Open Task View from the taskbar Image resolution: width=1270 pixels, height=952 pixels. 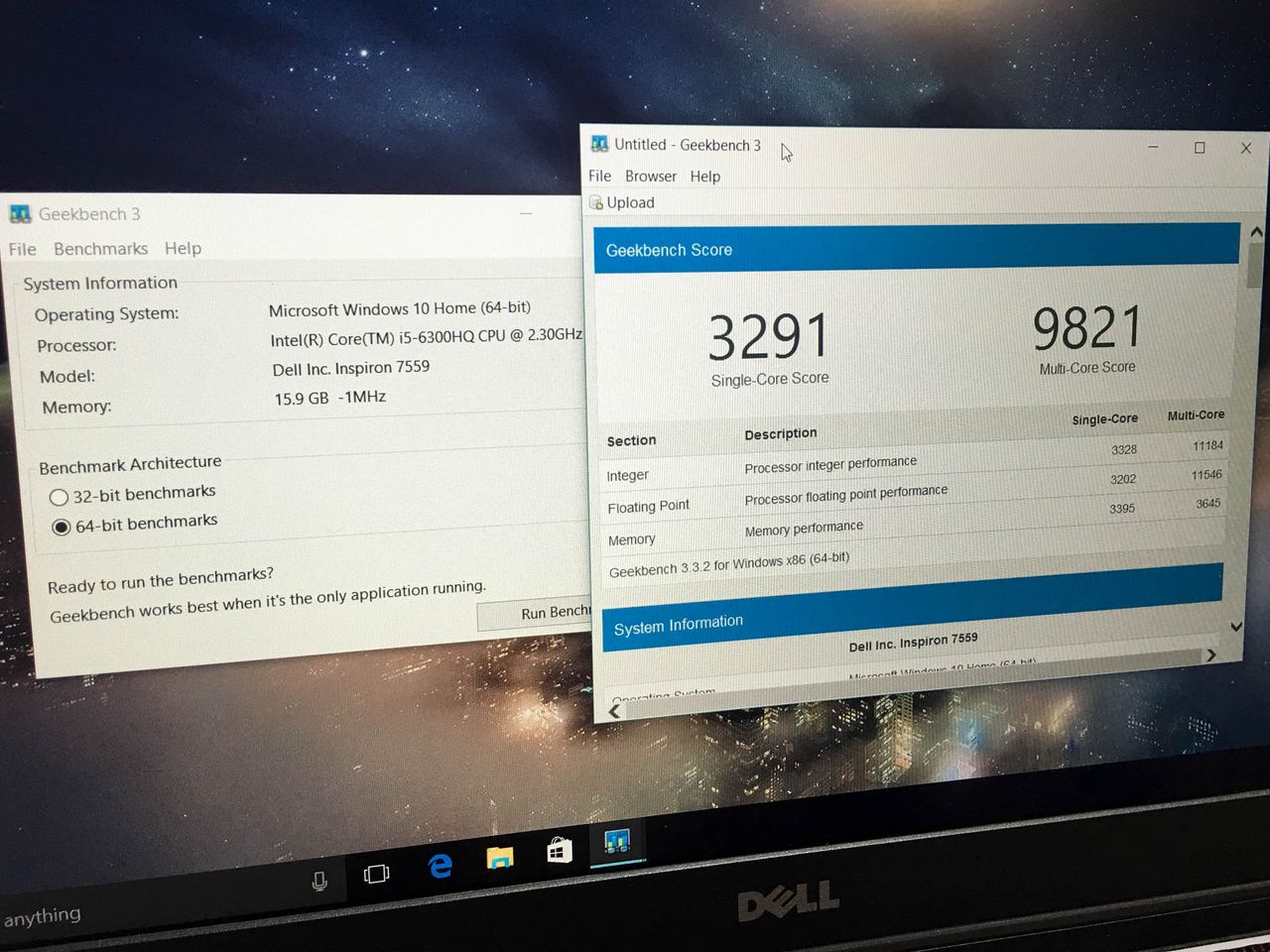click(377, 874)
